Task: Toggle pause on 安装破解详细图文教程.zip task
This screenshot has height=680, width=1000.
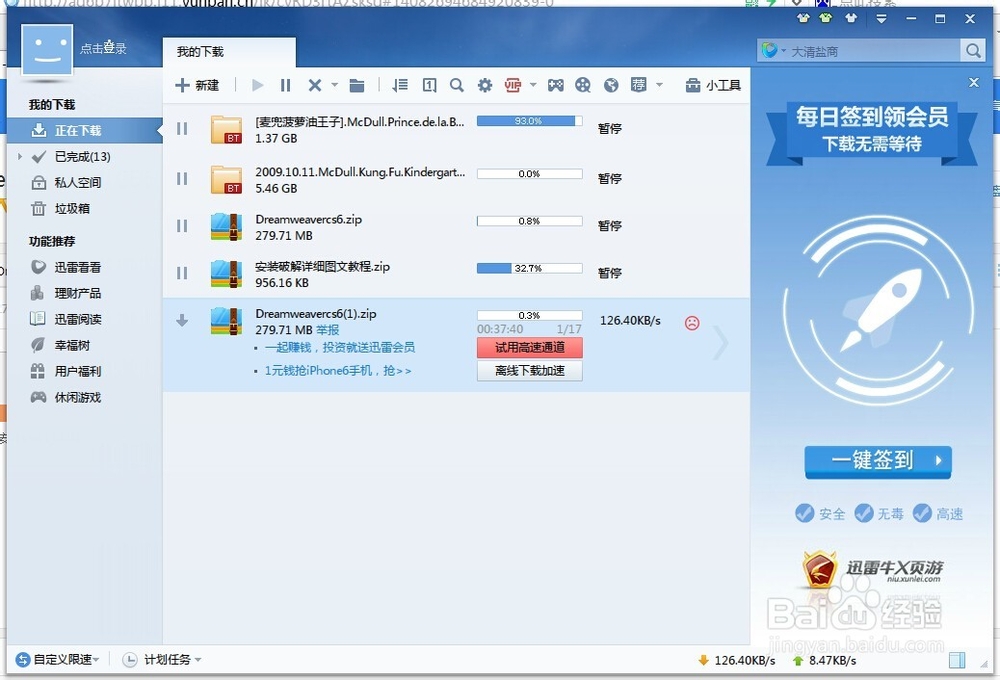Action: pyautogui.click(x=182, y=273)
